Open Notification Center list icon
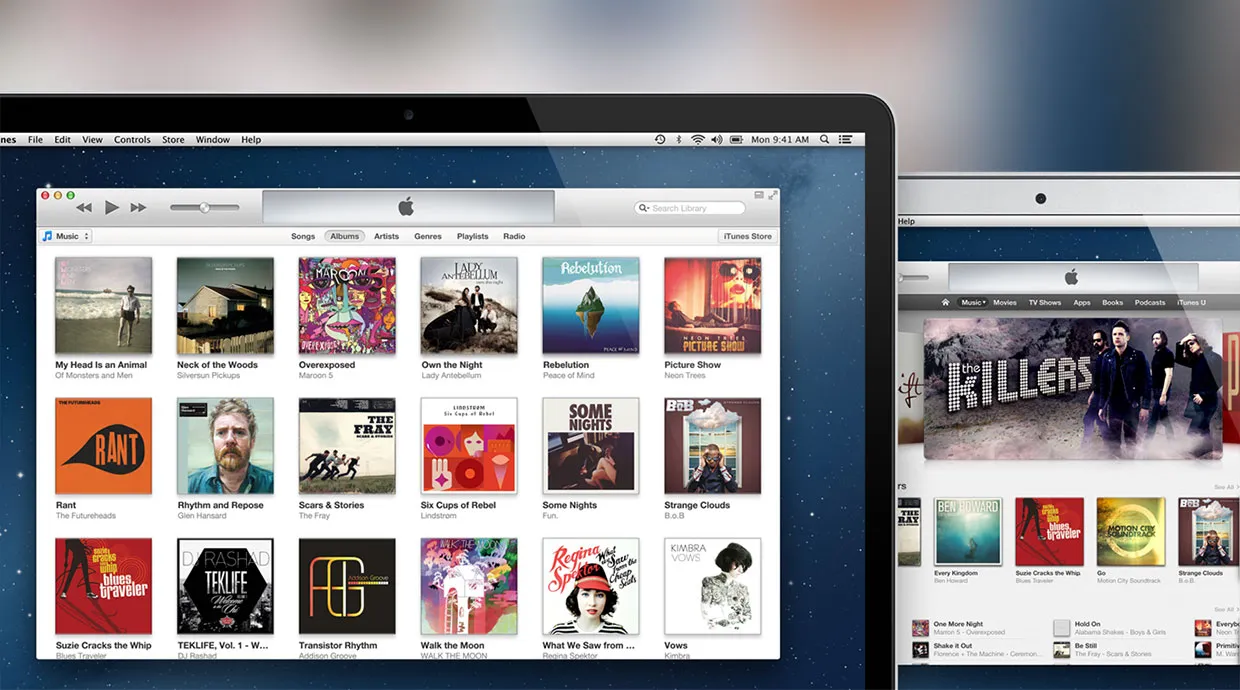Viewport: 1240px width, 690px height. click(x=847, y=140)
